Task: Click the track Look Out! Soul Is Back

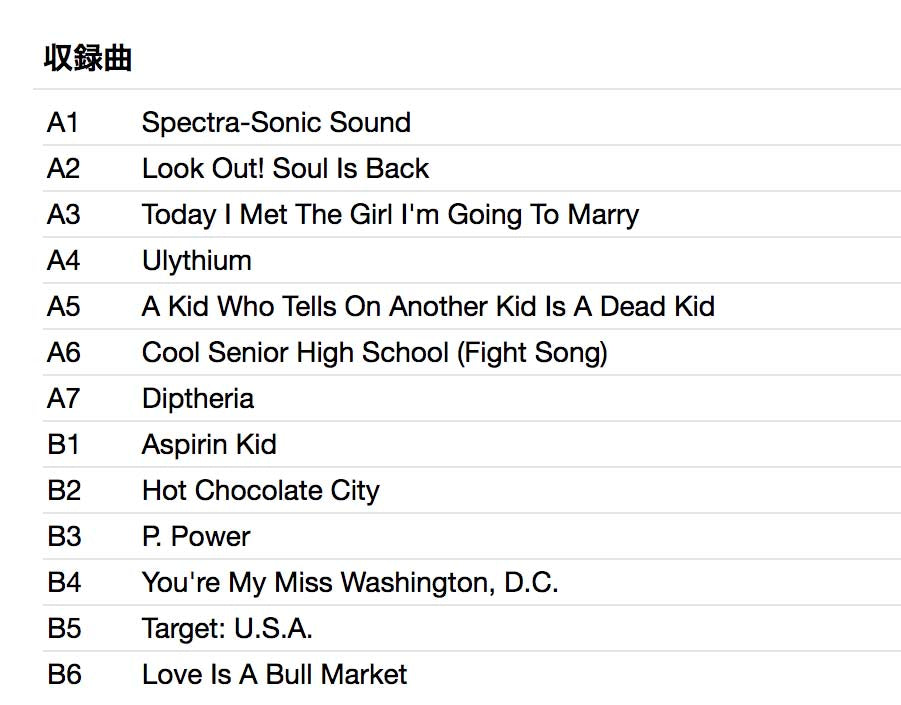Action: coord(285,168)
